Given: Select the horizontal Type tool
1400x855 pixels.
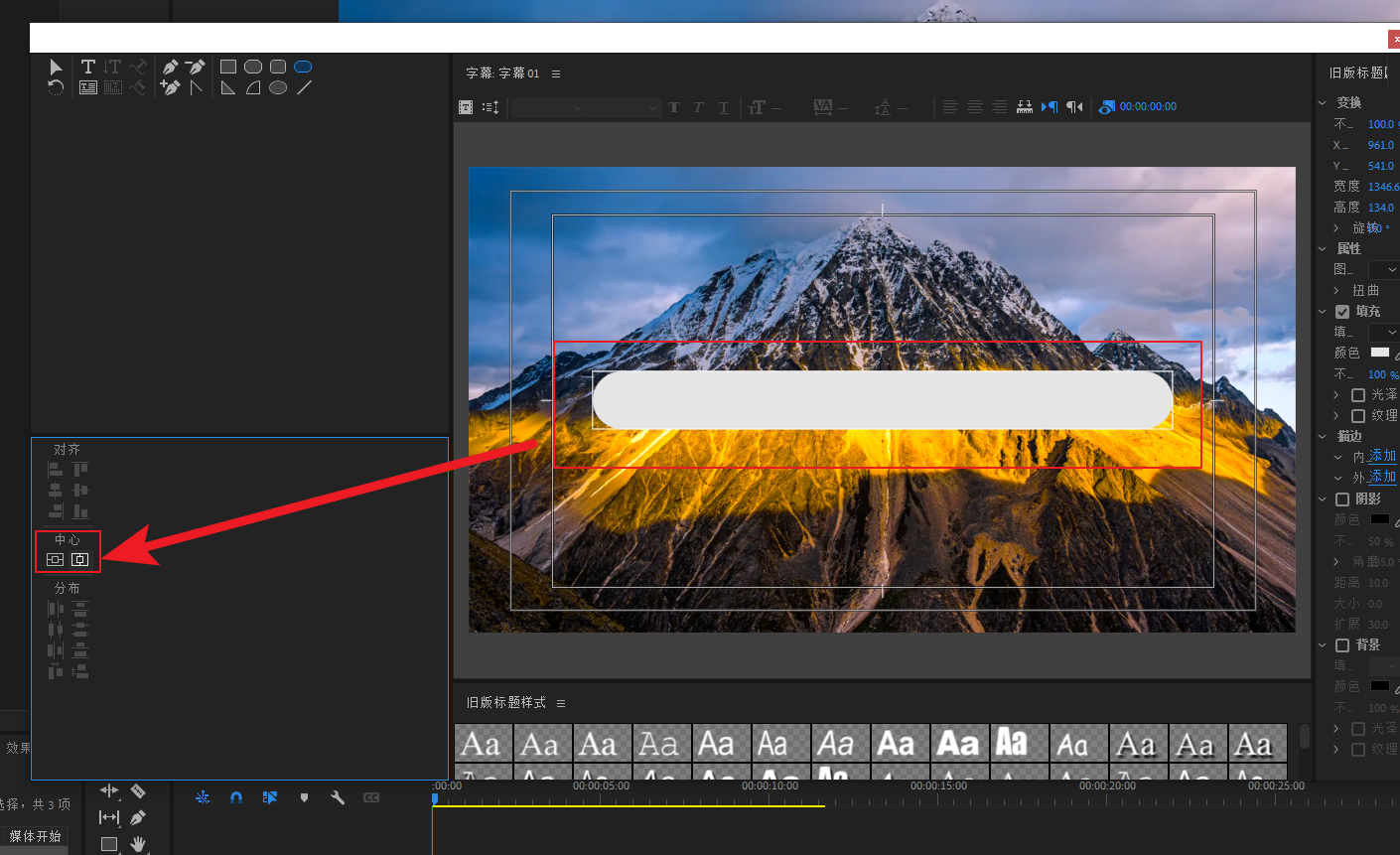Looking at the screenshot, I should point(88,67).
